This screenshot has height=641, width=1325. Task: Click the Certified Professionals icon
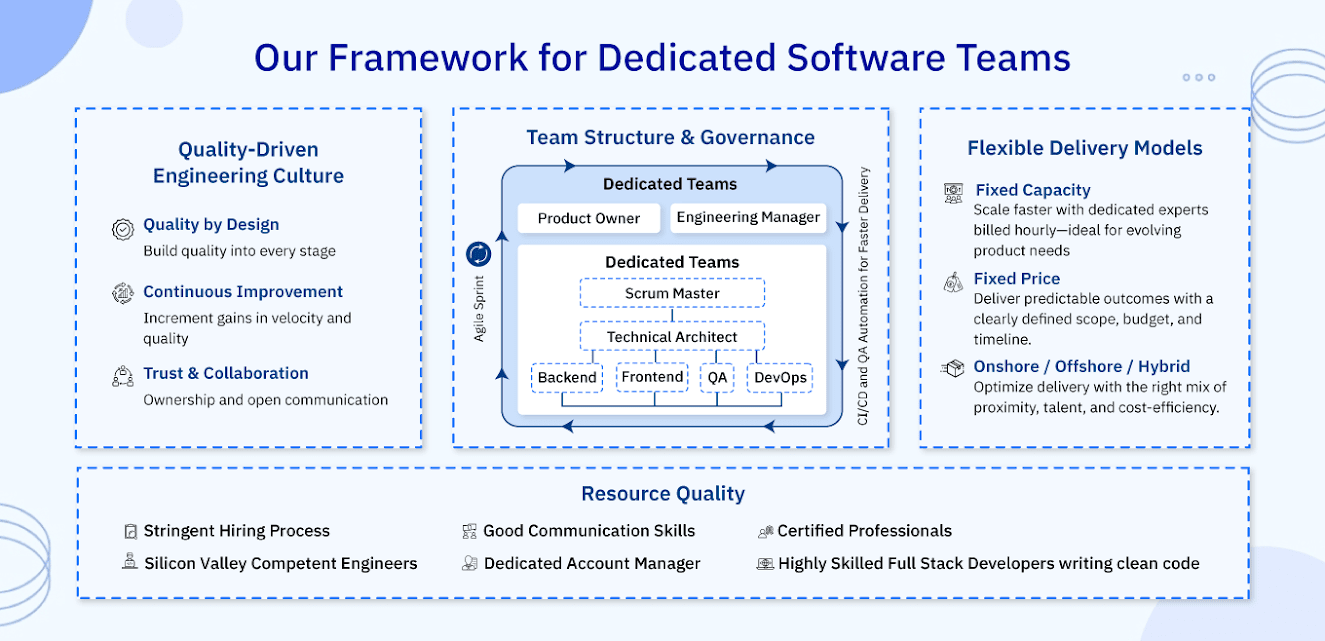click(765, 530)
